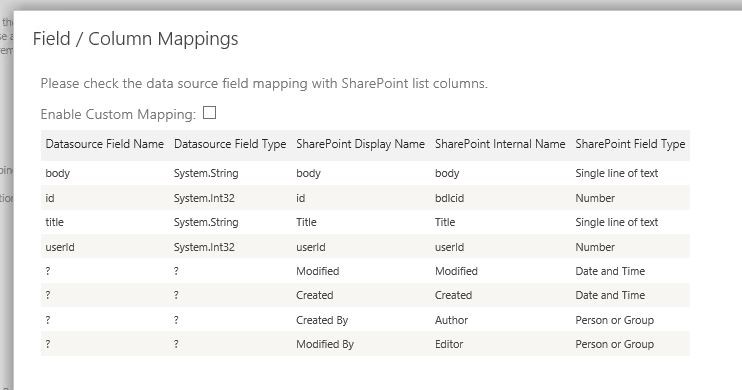Click the 'Author' internal name cell
The width and height of the screenshot is (742, 390).
point(451,320)
